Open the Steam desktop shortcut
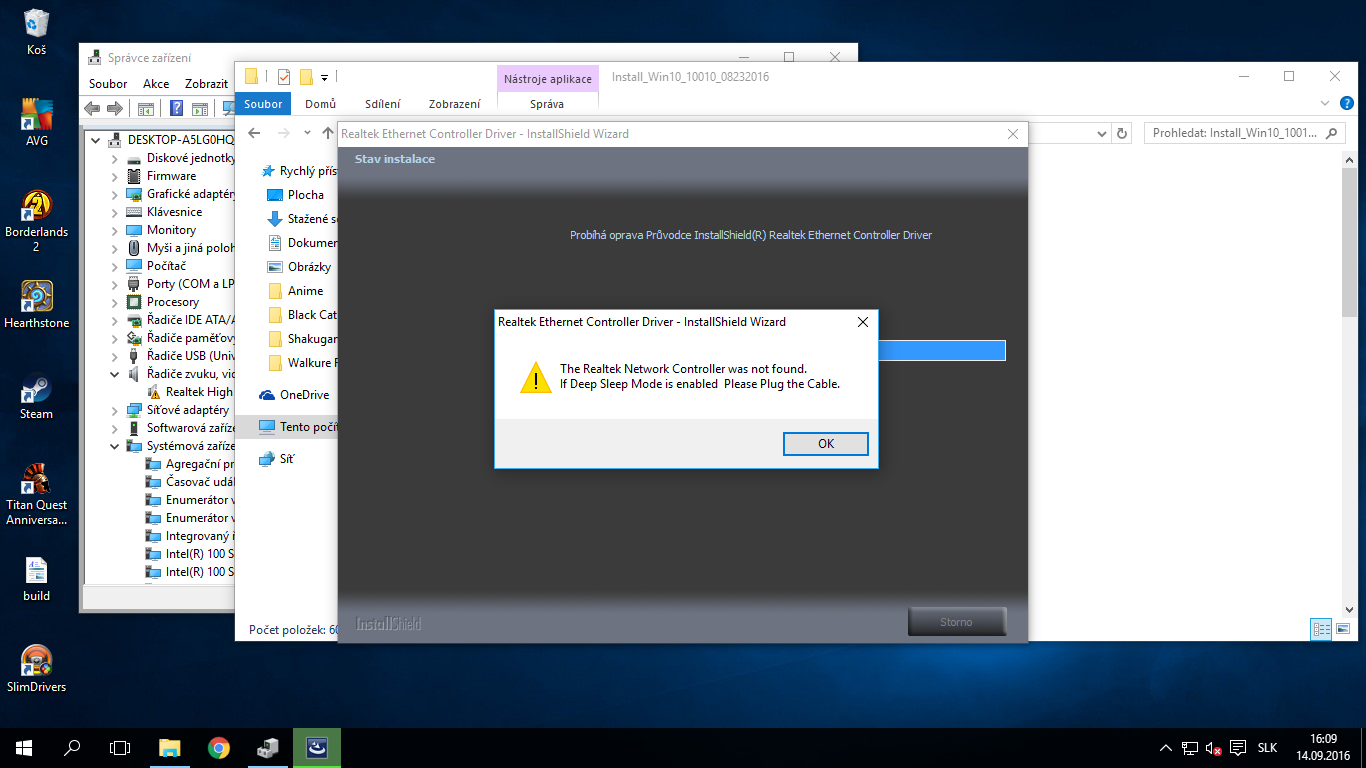Viewport: 1366px width, 768px height. [x=36, y=396]
